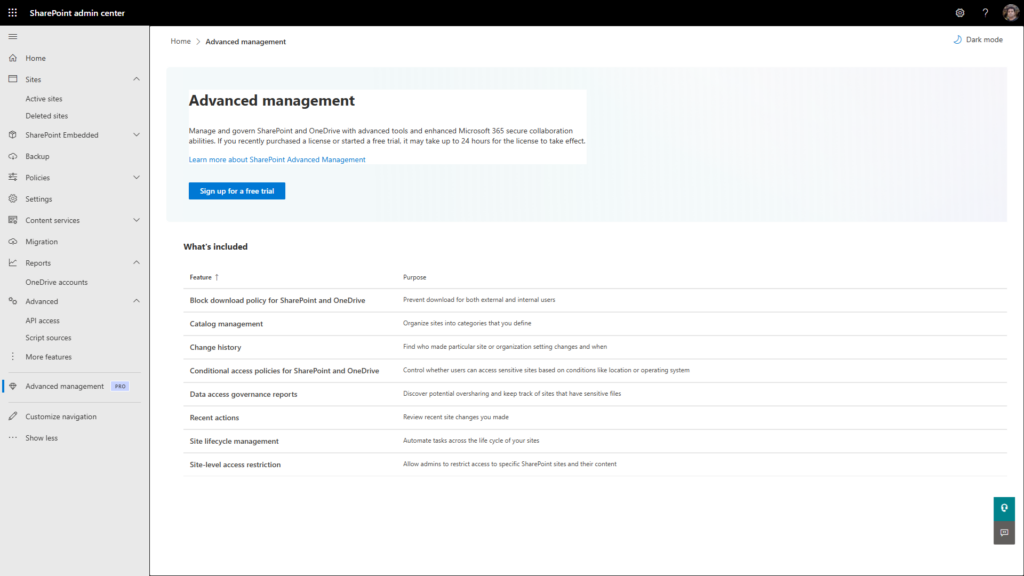Click the Reports chart icon
The height and width of the screenshot is (576, 1024).
click(x=12, y=263)
